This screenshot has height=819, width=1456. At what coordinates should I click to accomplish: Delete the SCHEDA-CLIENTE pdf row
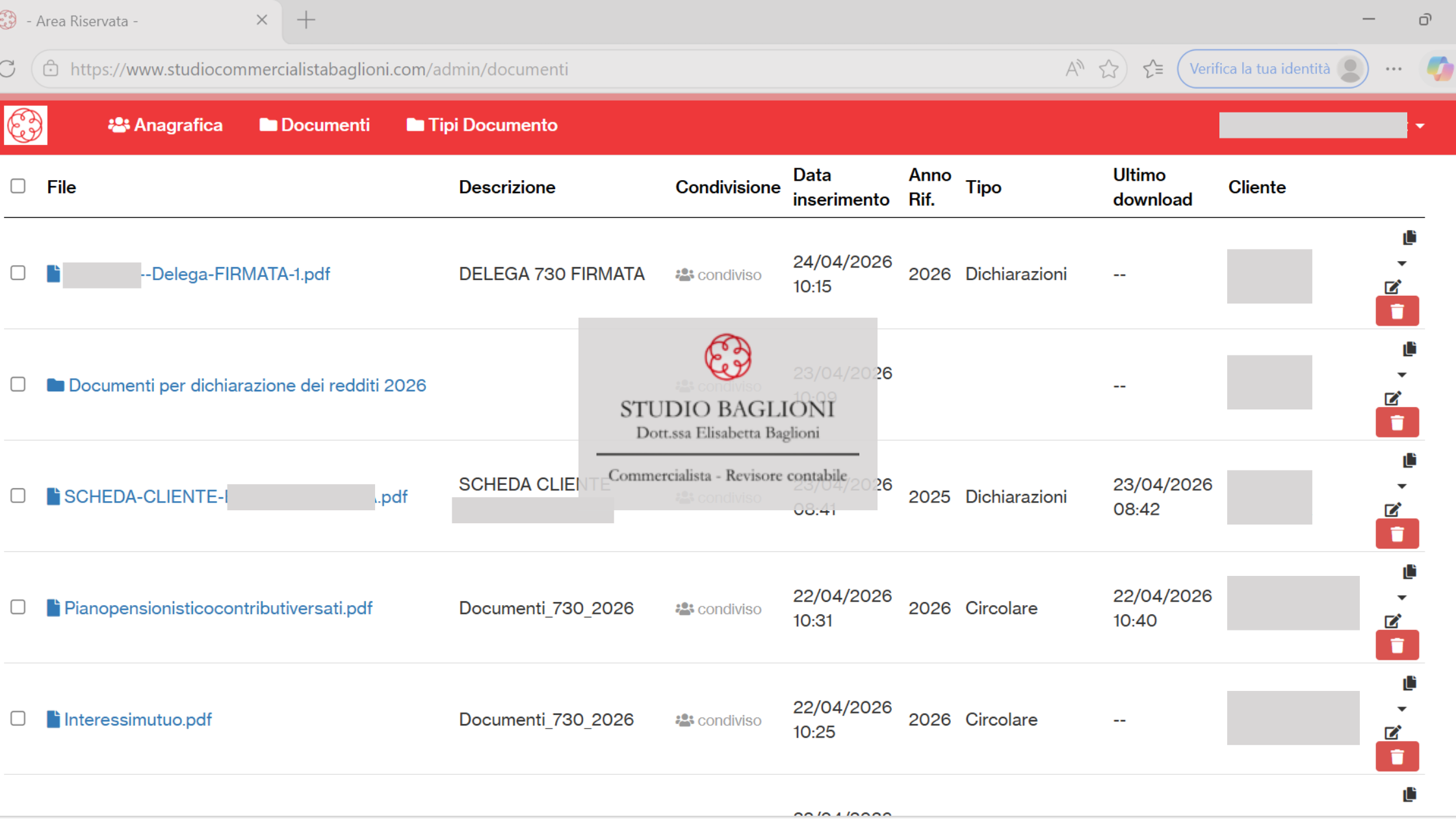point(1397,534)
